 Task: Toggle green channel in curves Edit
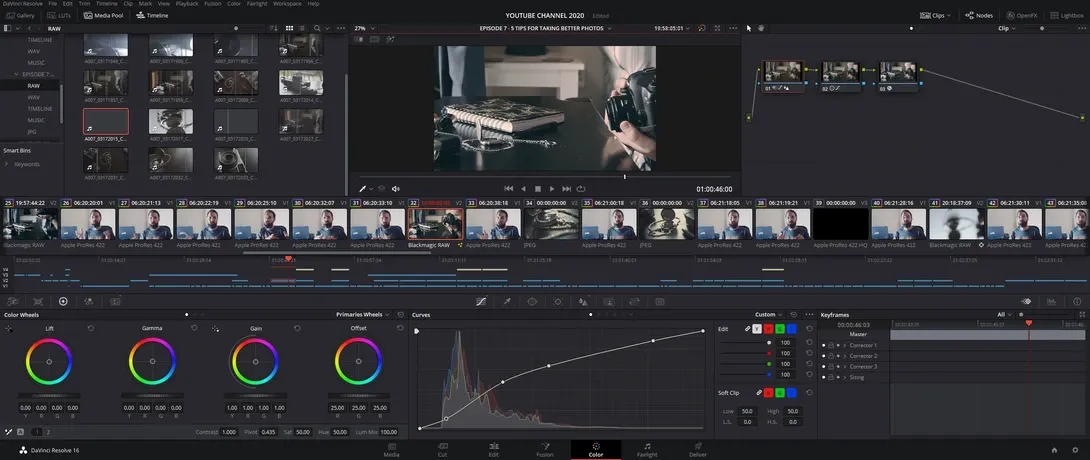780,329
